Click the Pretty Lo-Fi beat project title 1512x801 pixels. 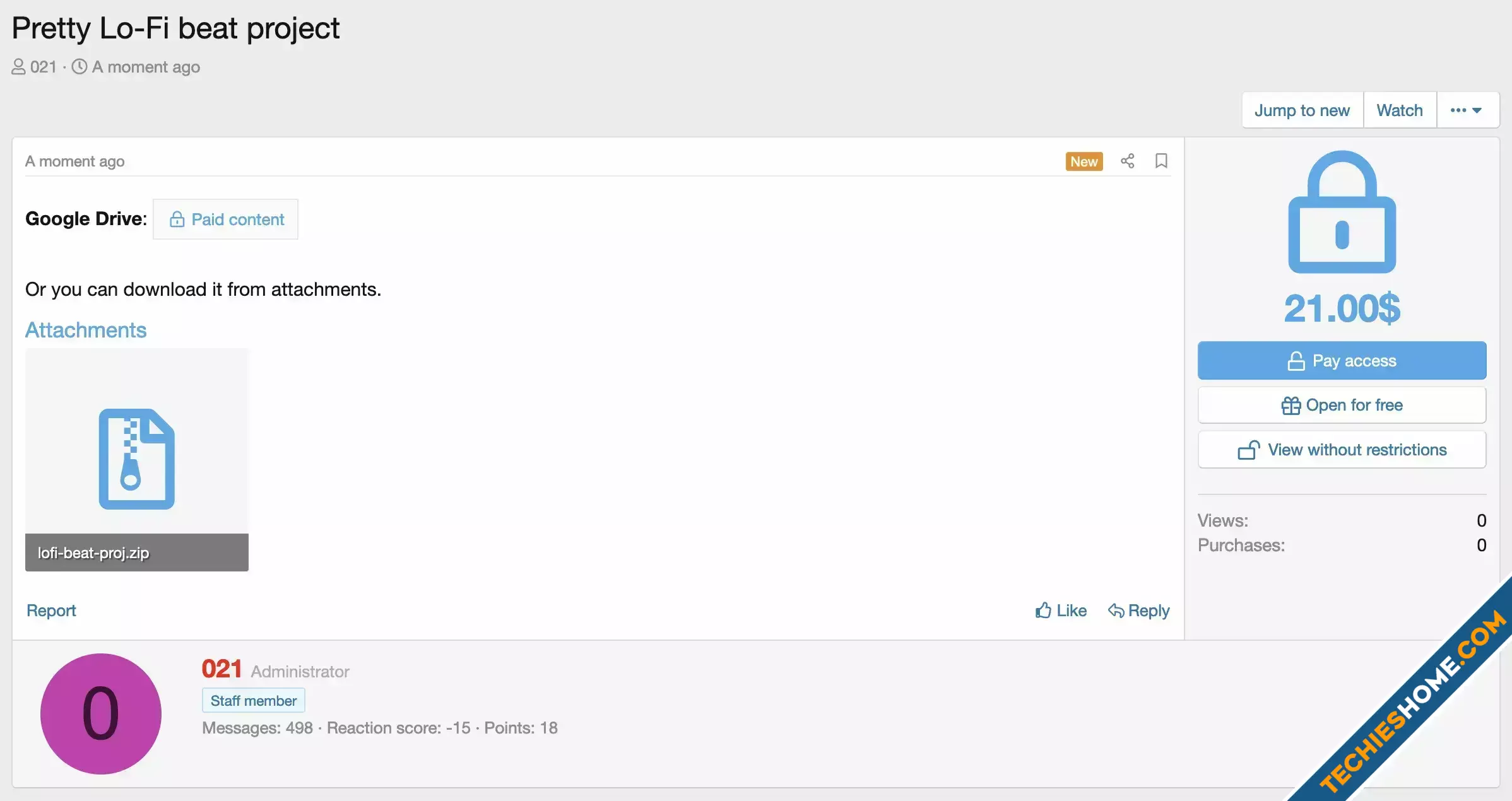point(175,28)
